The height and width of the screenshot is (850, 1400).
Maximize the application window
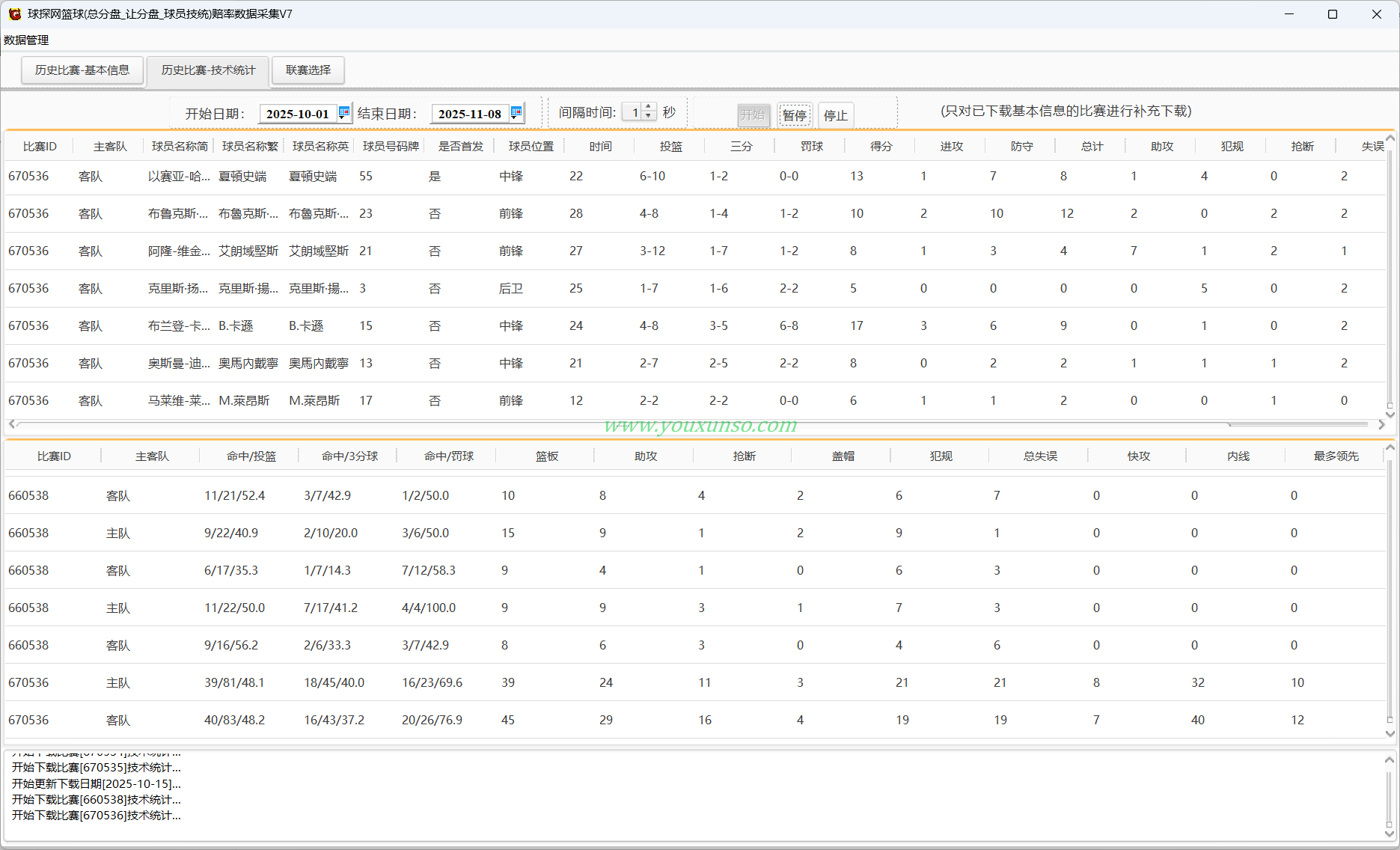[1333, 14]
